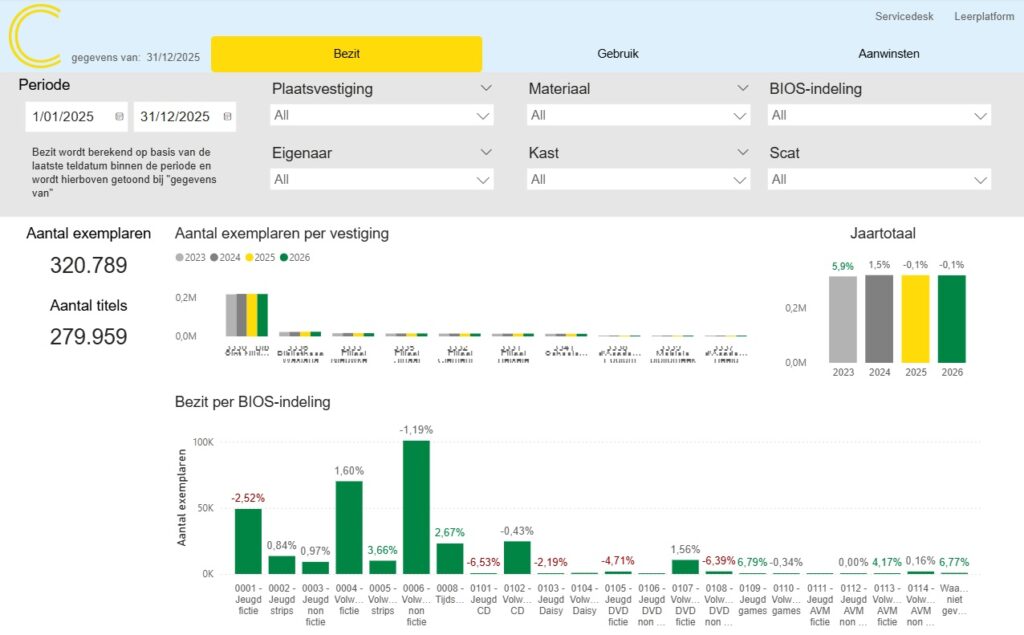Open the calendar picker for end date 31/12/2025
Viewport: 1024px width, 635px height.
click(227, 117)
